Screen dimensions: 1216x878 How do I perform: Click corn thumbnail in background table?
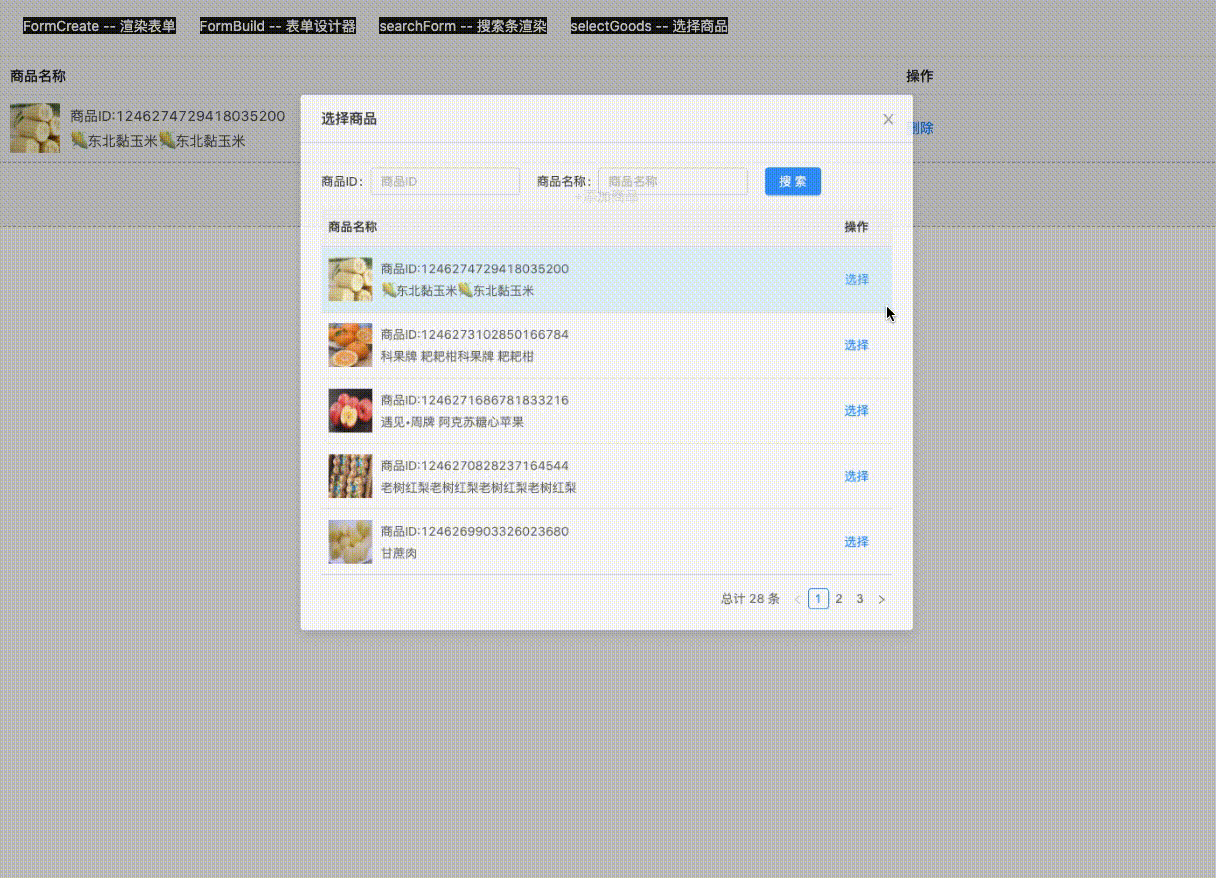35,128
